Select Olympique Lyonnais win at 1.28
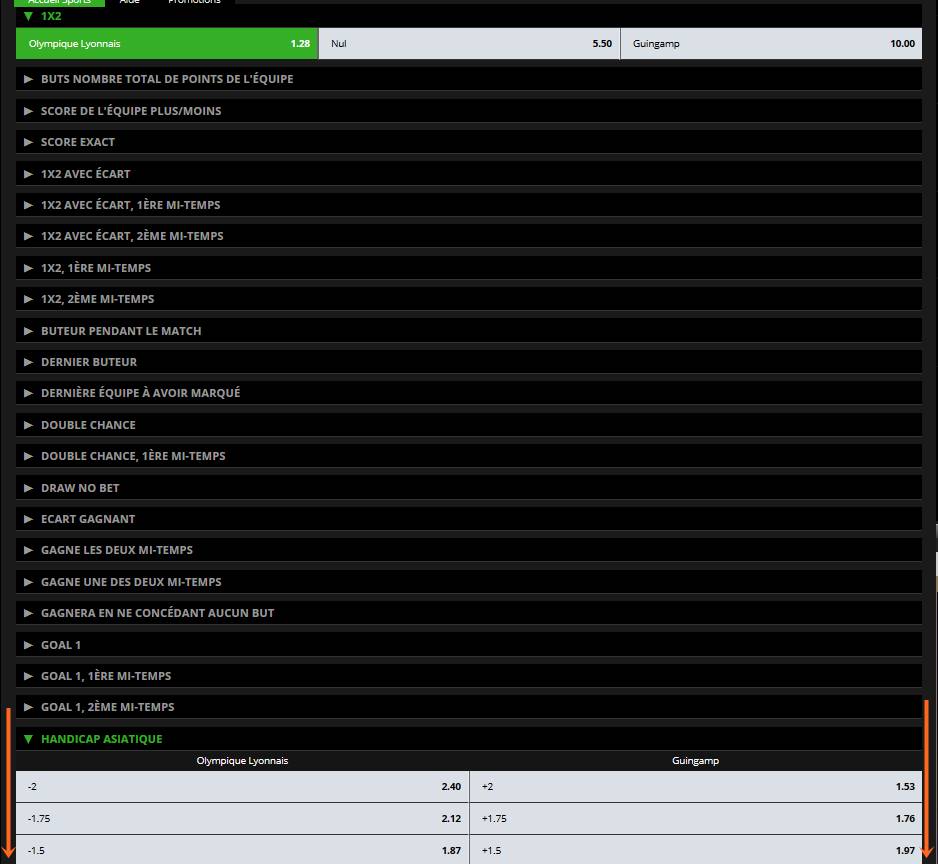 pyautogui.click(x=167, y=44)
